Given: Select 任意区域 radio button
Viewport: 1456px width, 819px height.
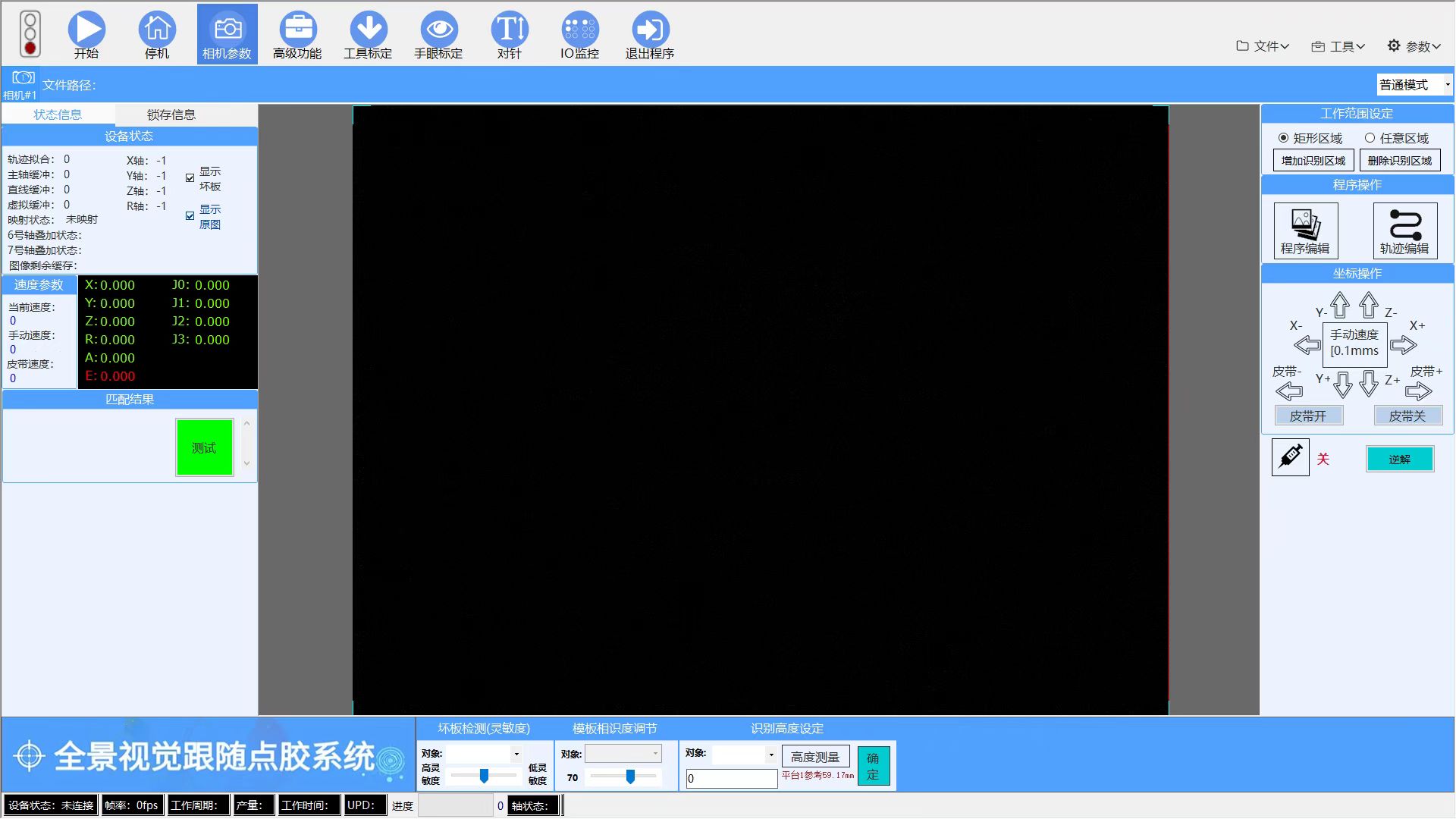Looking at the screenshot, I should (1370, 138).
